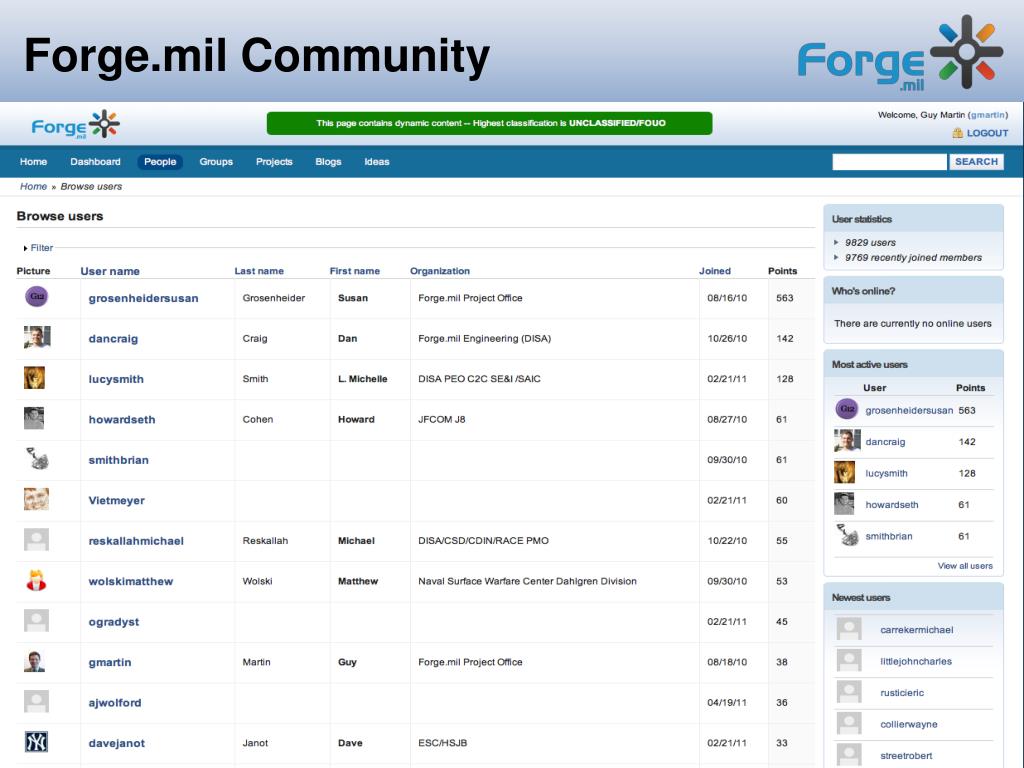The width and height of the screenshot is (1024, 768).
Task: Click the '9769 recently joined members' text
Action: tap(913, 257)
